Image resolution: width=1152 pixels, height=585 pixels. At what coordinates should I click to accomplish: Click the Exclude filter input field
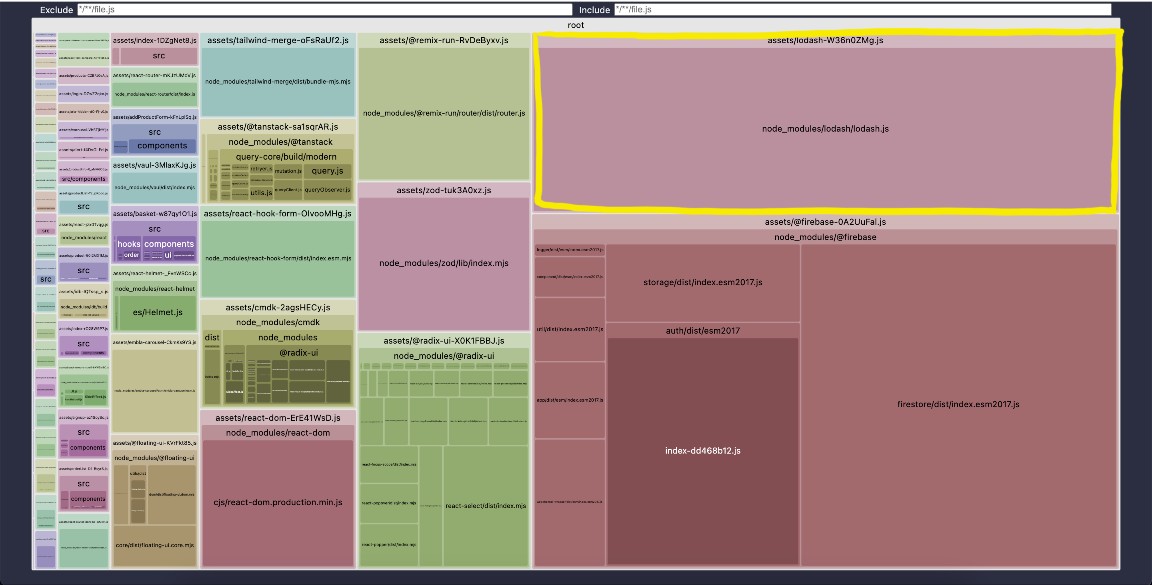click(324, 10)
